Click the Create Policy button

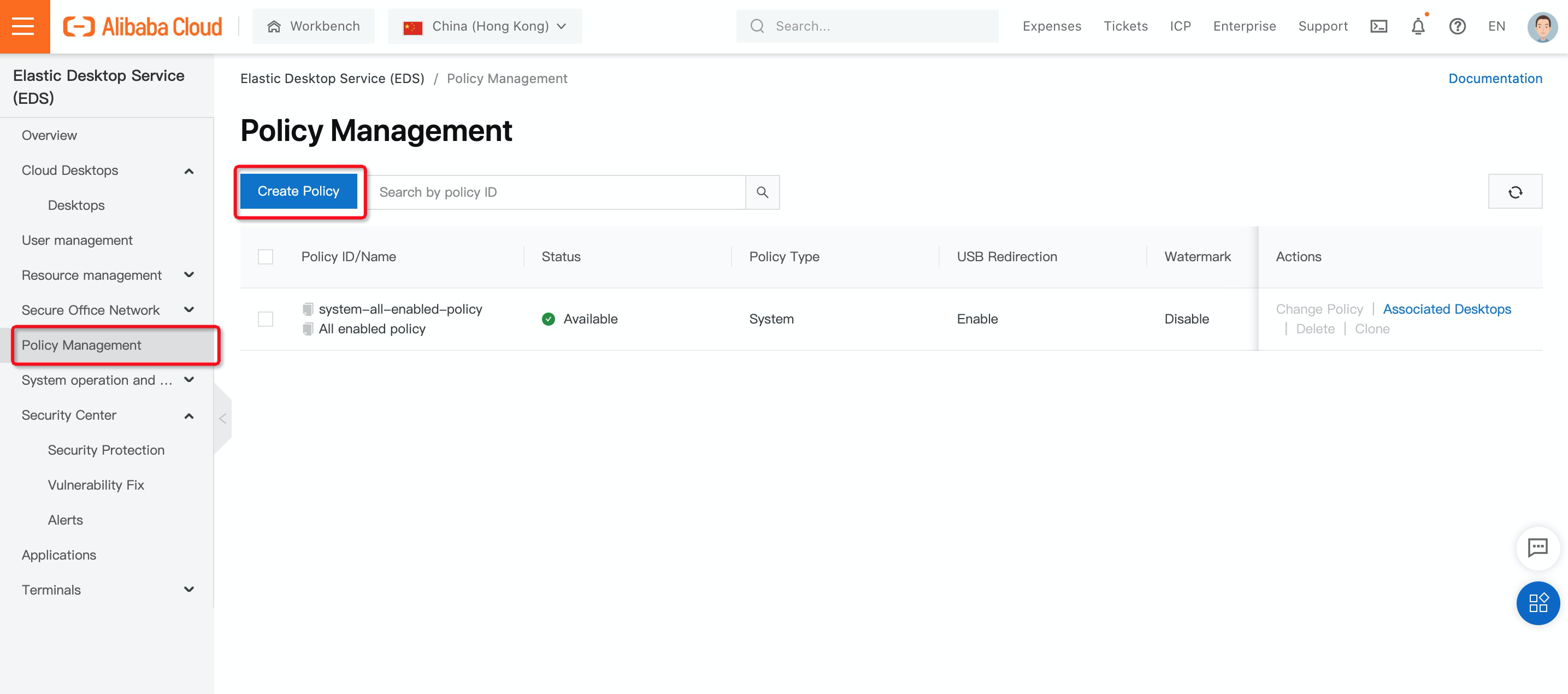[298, 191]
